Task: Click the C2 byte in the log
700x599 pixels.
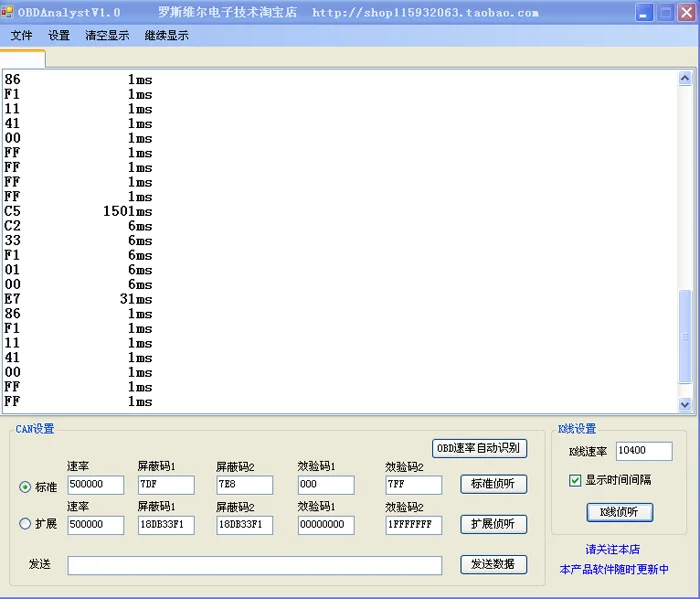Action: (x=12, y=226)
